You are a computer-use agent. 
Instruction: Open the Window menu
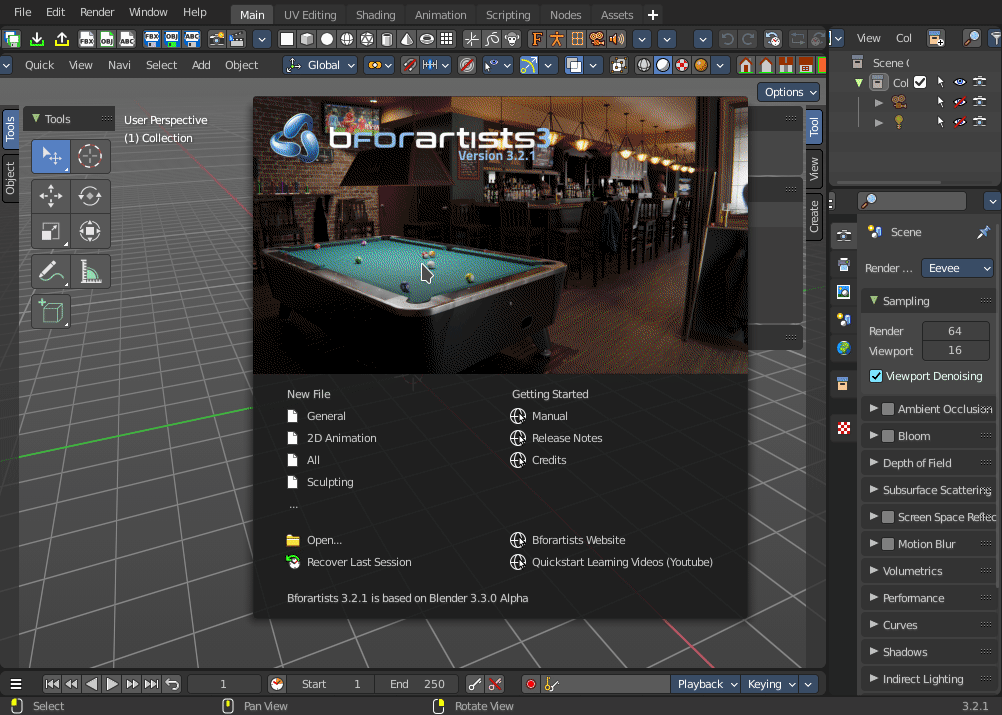(148, 12)
